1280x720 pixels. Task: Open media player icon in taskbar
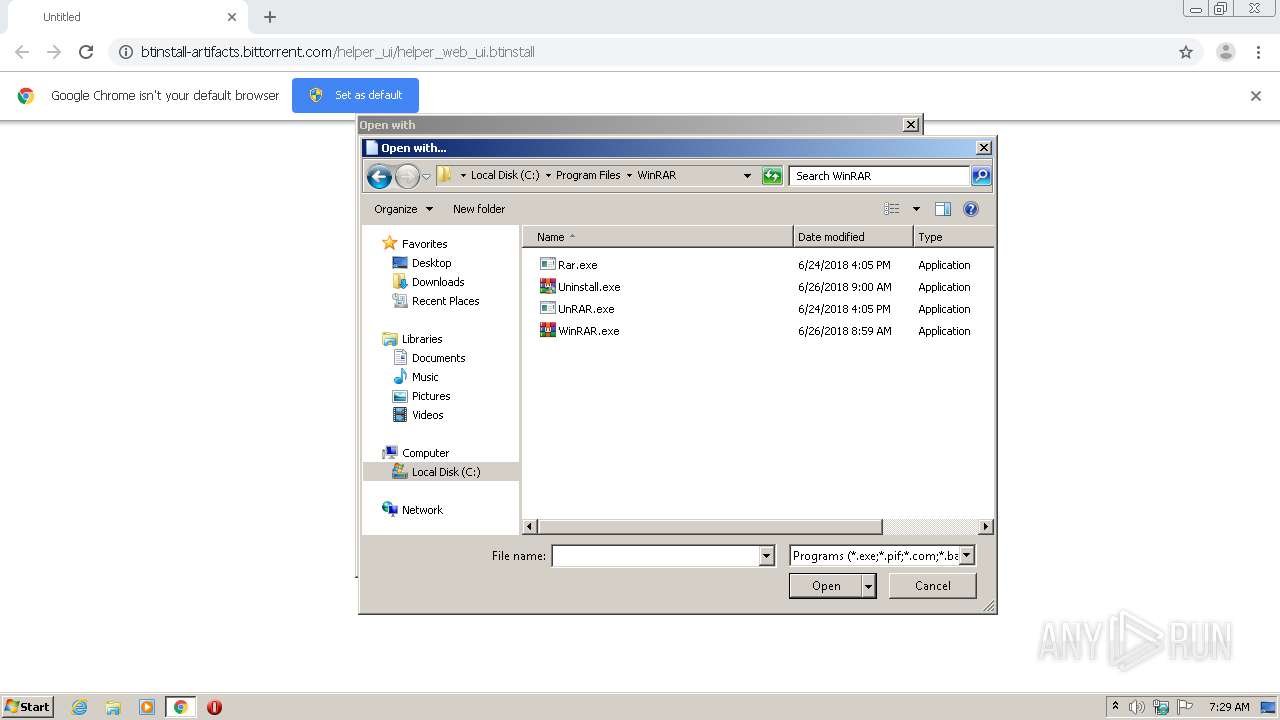[x=147, y=707]
